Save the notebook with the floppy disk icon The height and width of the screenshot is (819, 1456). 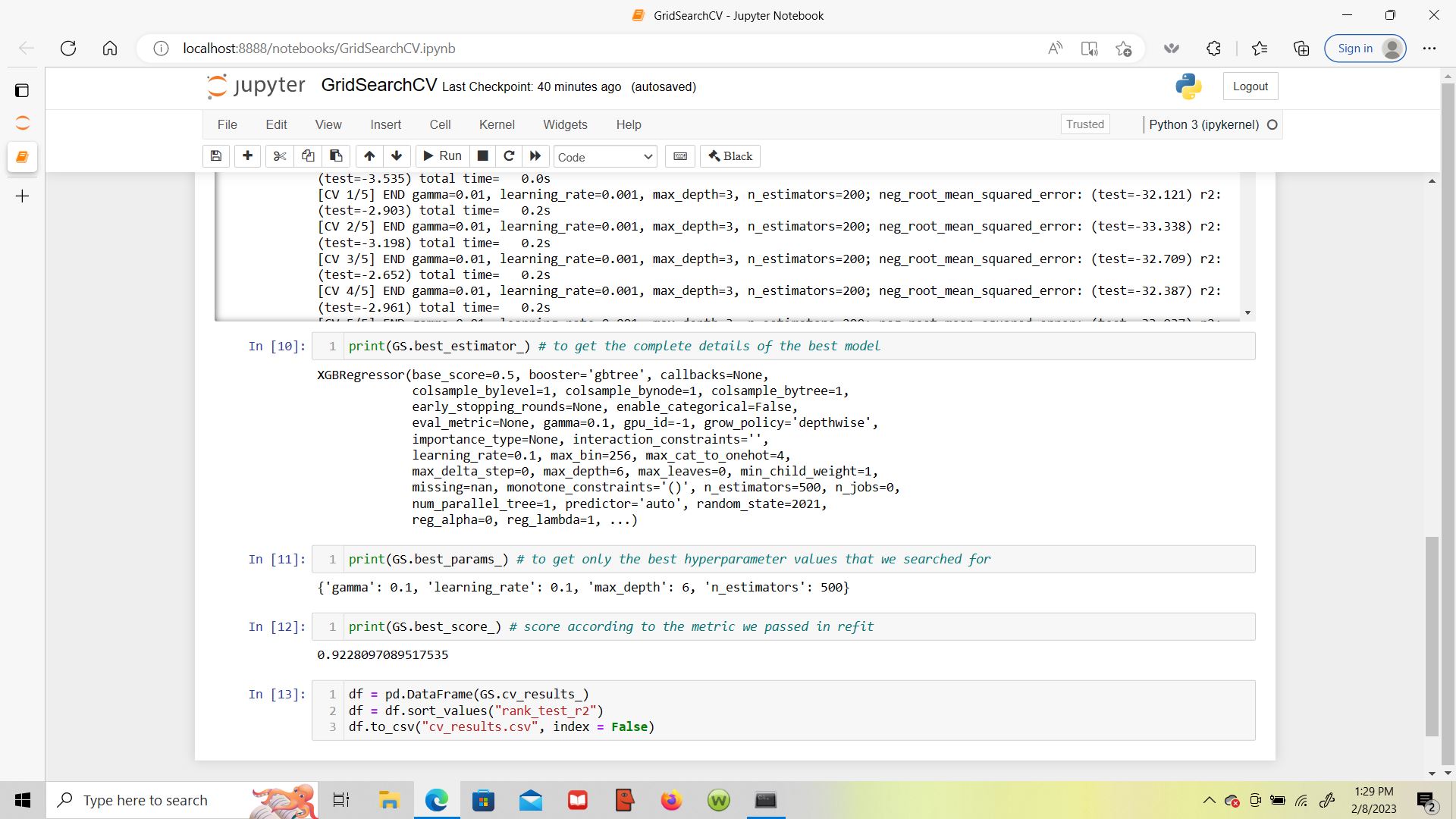[216, 156]
